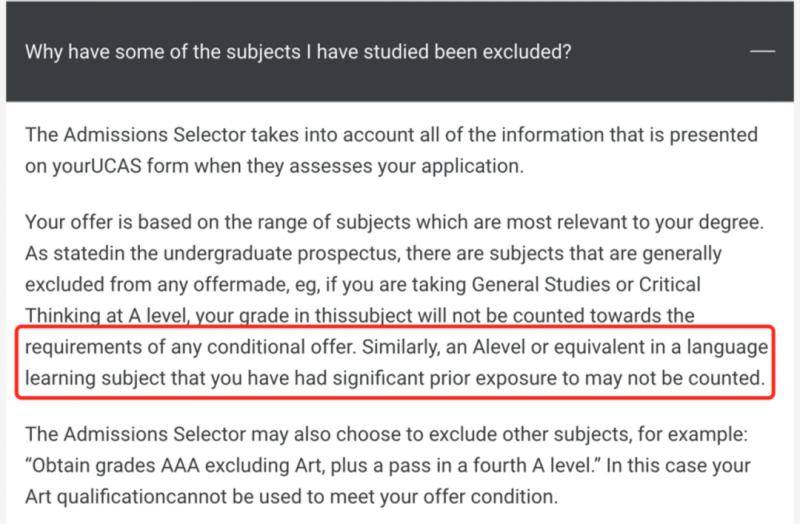Screen dimensions: 800x524
Task: Click the word 'UCAS' in first paragraph
Action: [116, 166]
